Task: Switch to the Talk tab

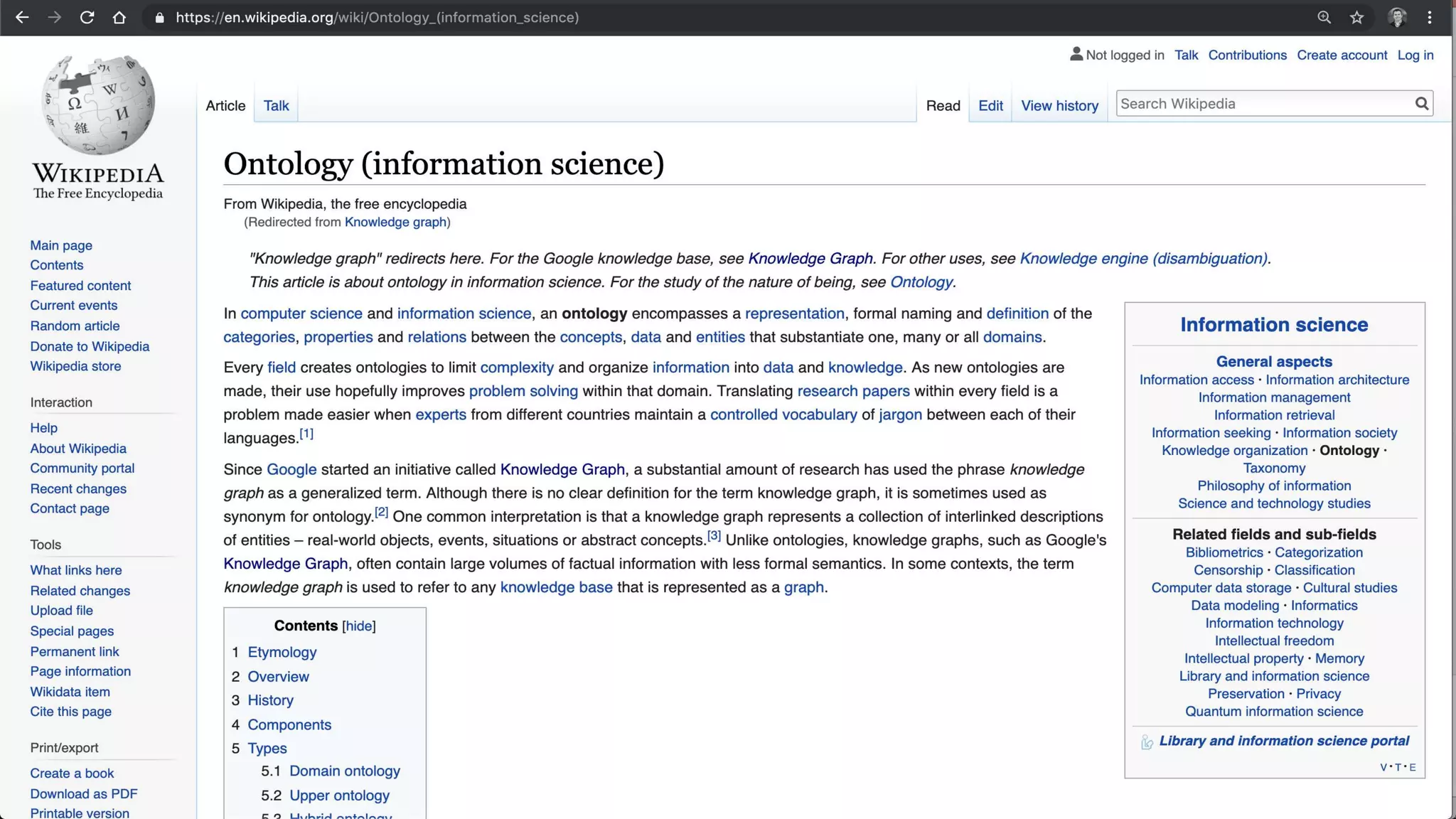Action: click(x=276, y=105)
